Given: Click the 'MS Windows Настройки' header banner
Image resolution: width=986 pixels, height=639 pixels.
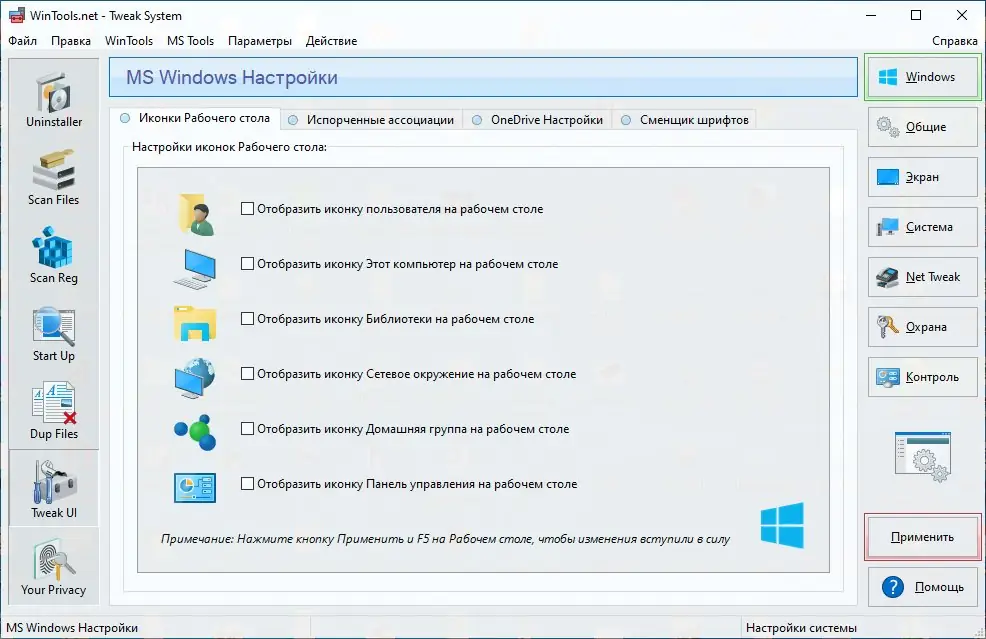Looking at the screenshot, I should 483,77.
